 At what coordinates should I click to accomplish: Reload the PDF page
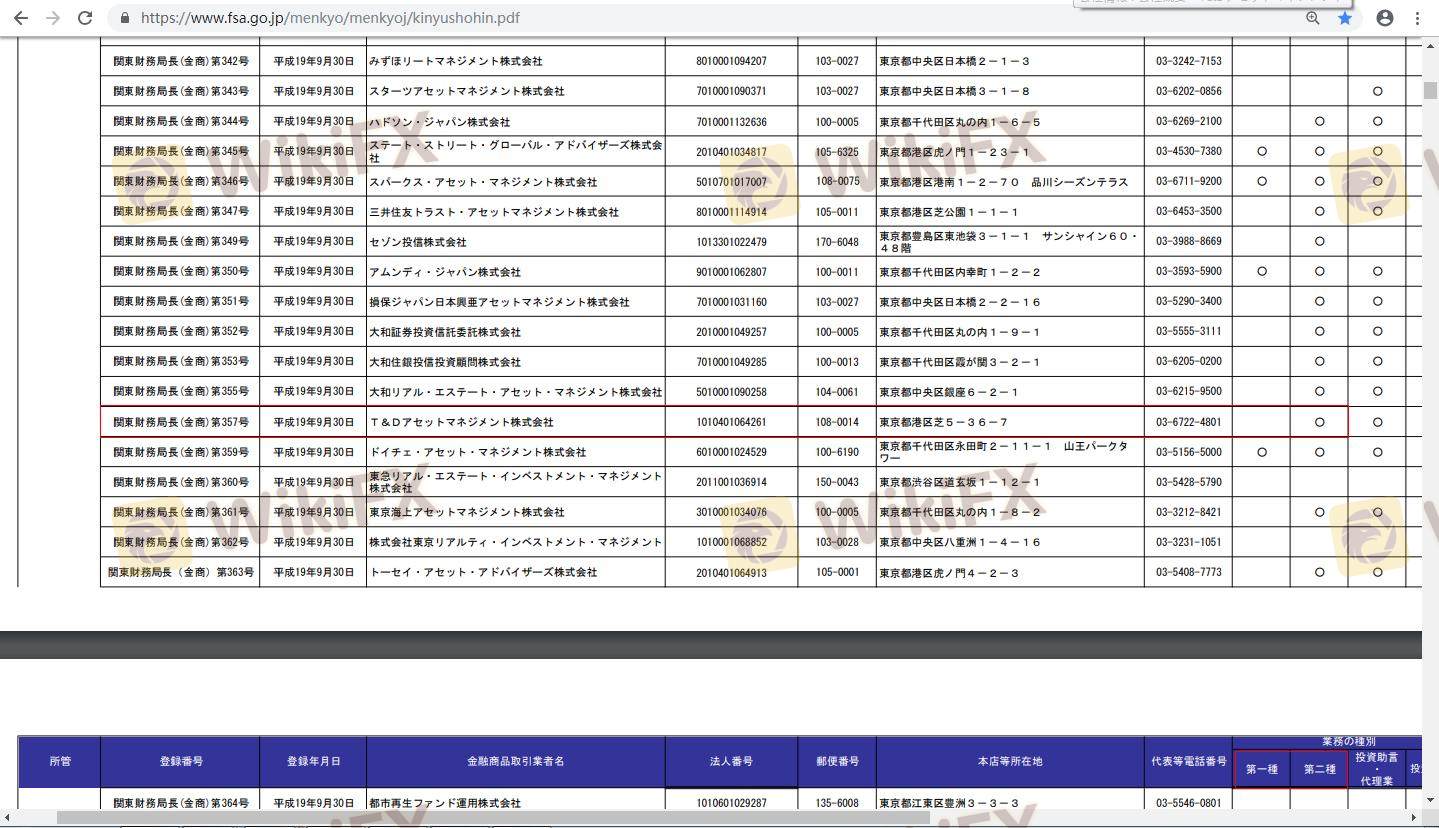click(85, 18)
